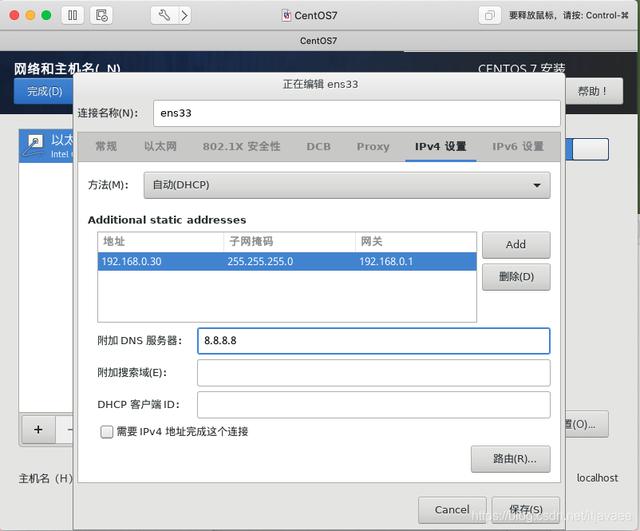Open the VM snapshot icon in title bar

101,16
